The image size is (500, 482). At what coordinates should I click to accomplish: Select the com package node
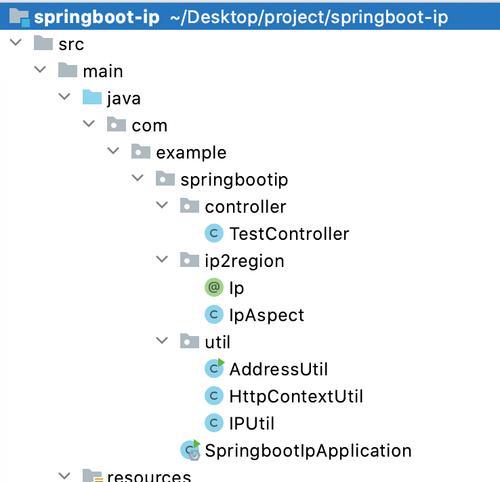pyautogui.click(x=149, y=126)
